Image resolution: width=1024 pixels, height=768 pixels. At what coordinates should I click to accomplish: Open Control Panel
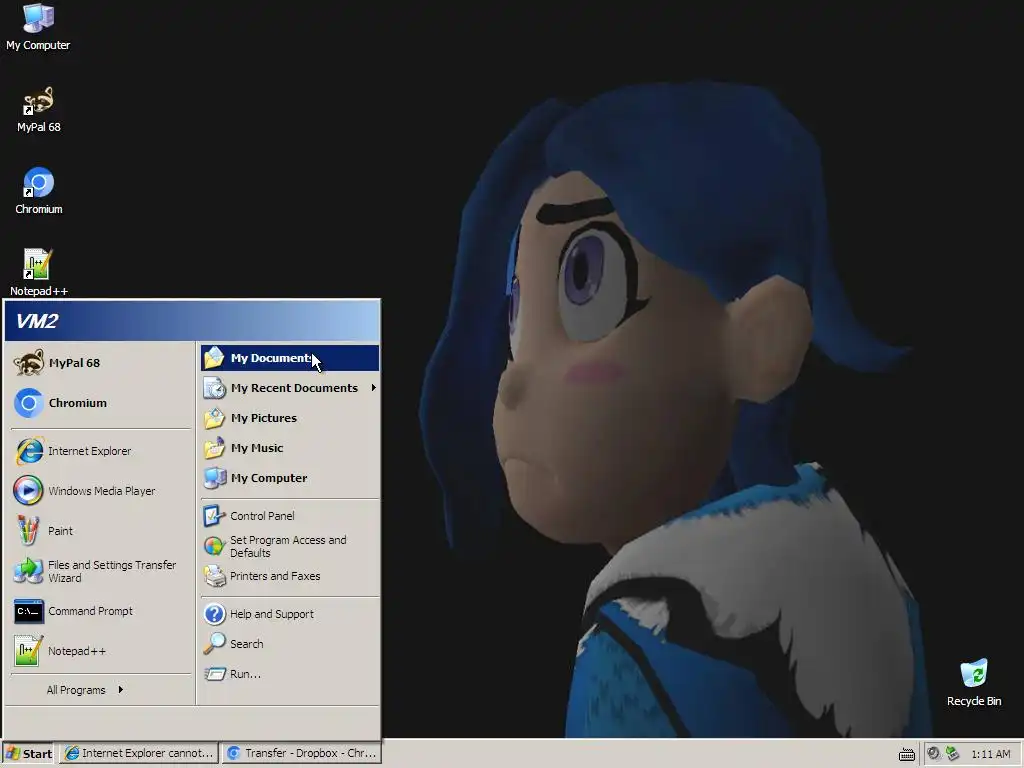(x=290, y=516)
